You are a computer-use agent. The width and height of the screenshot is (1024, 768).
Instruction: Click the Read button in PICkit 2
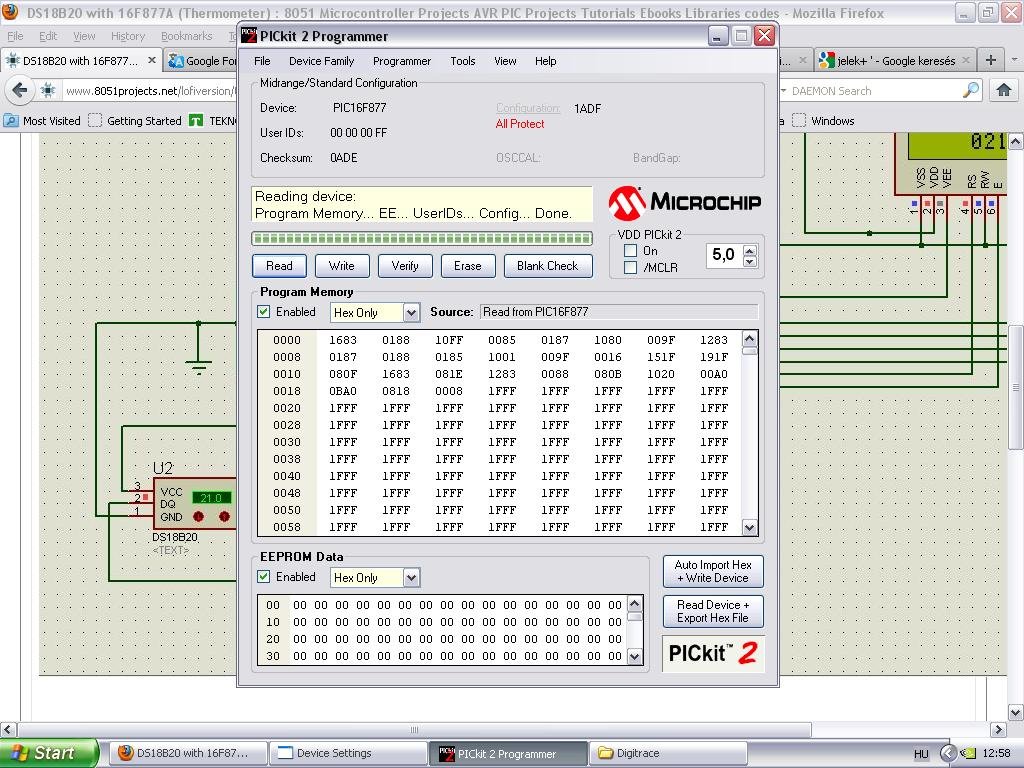tap(279, 266)
